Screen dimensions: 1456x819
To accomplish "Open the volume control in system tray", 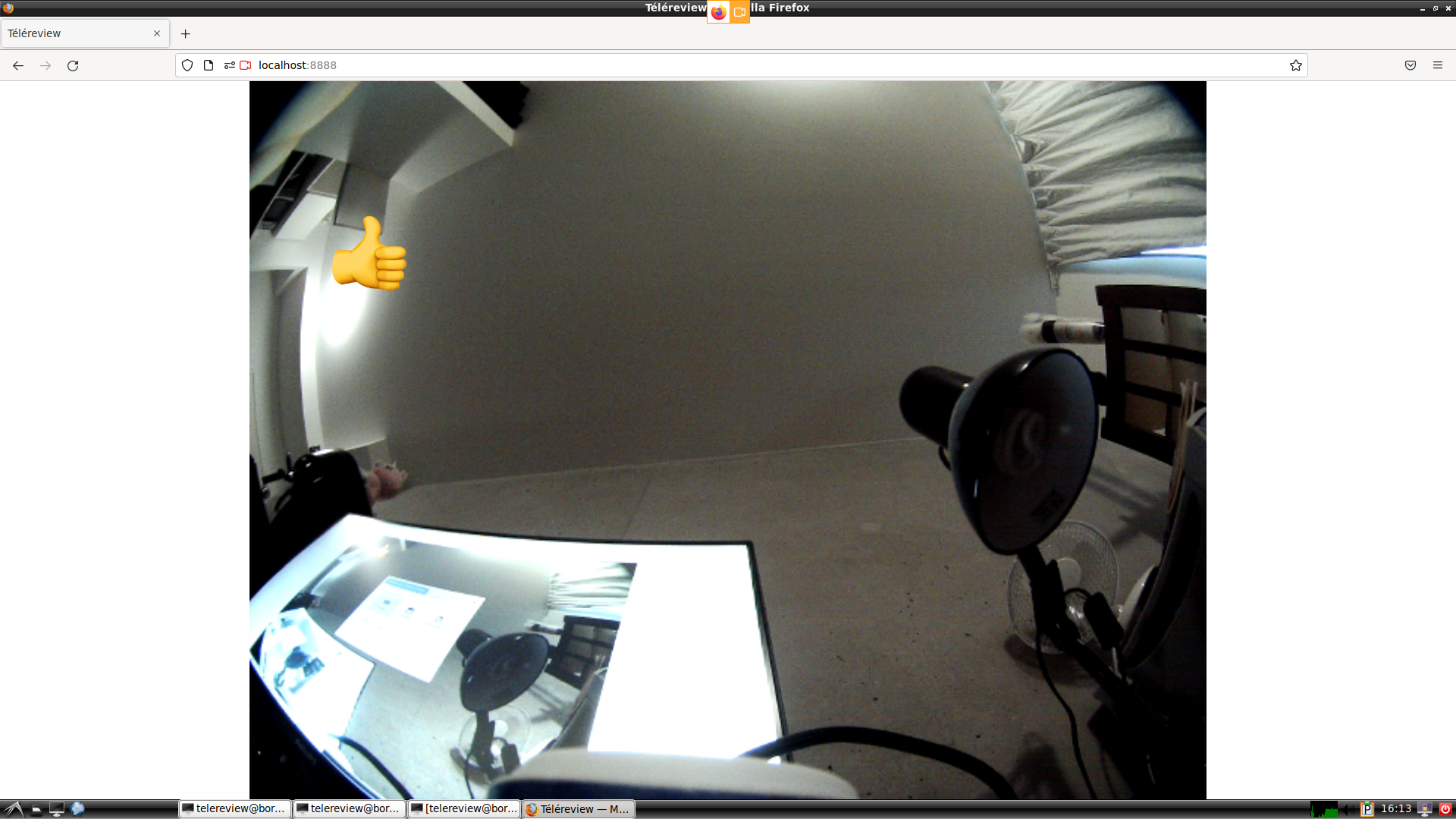I will [1349, 809].
